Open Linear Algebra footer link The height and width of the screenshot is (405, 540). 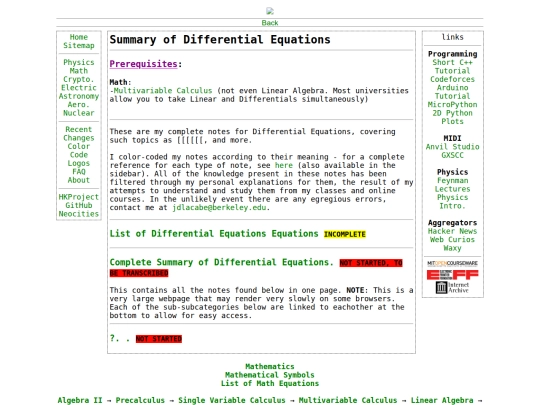[442, 400]
